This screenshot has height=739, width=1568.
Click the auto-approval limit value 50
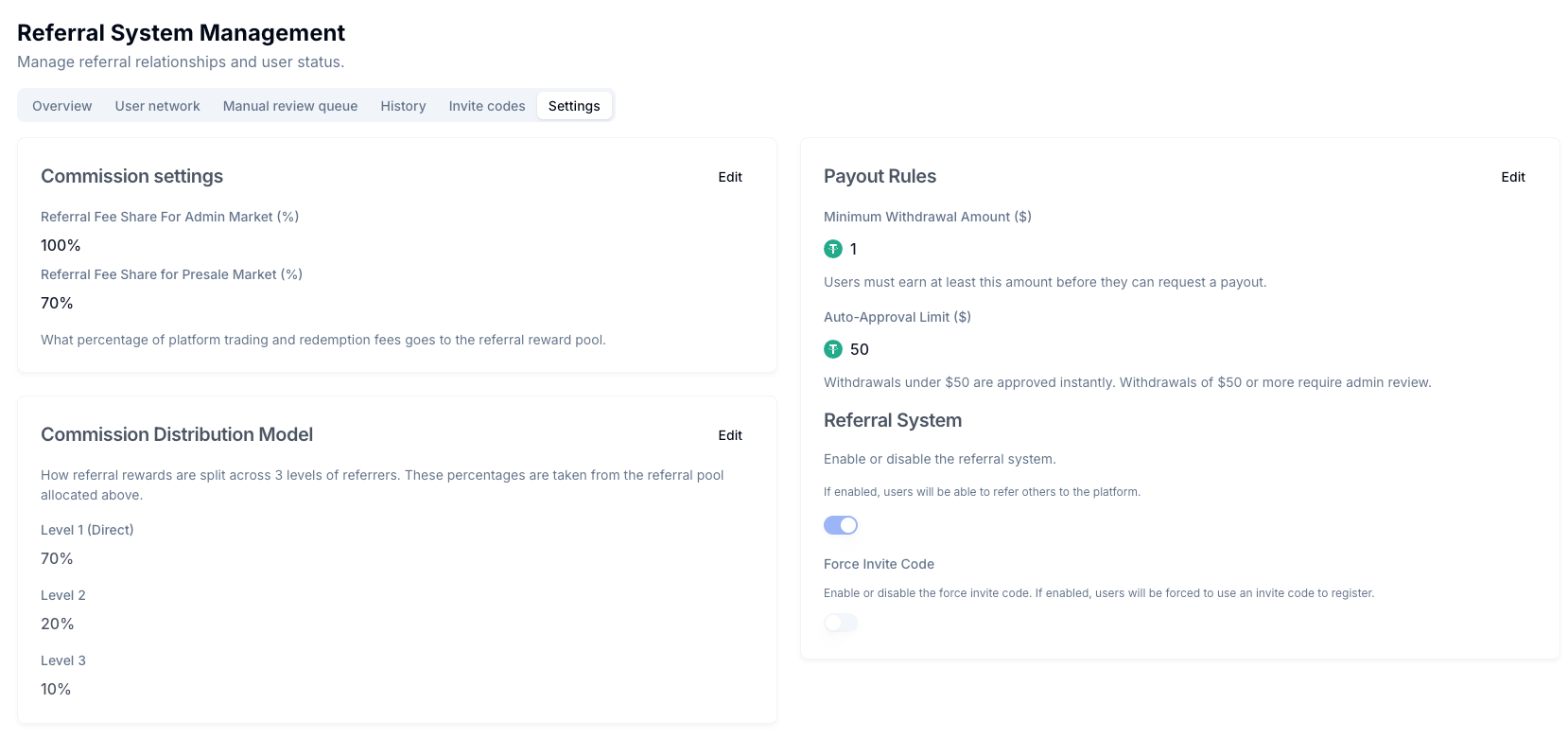(x=860, y=349)
